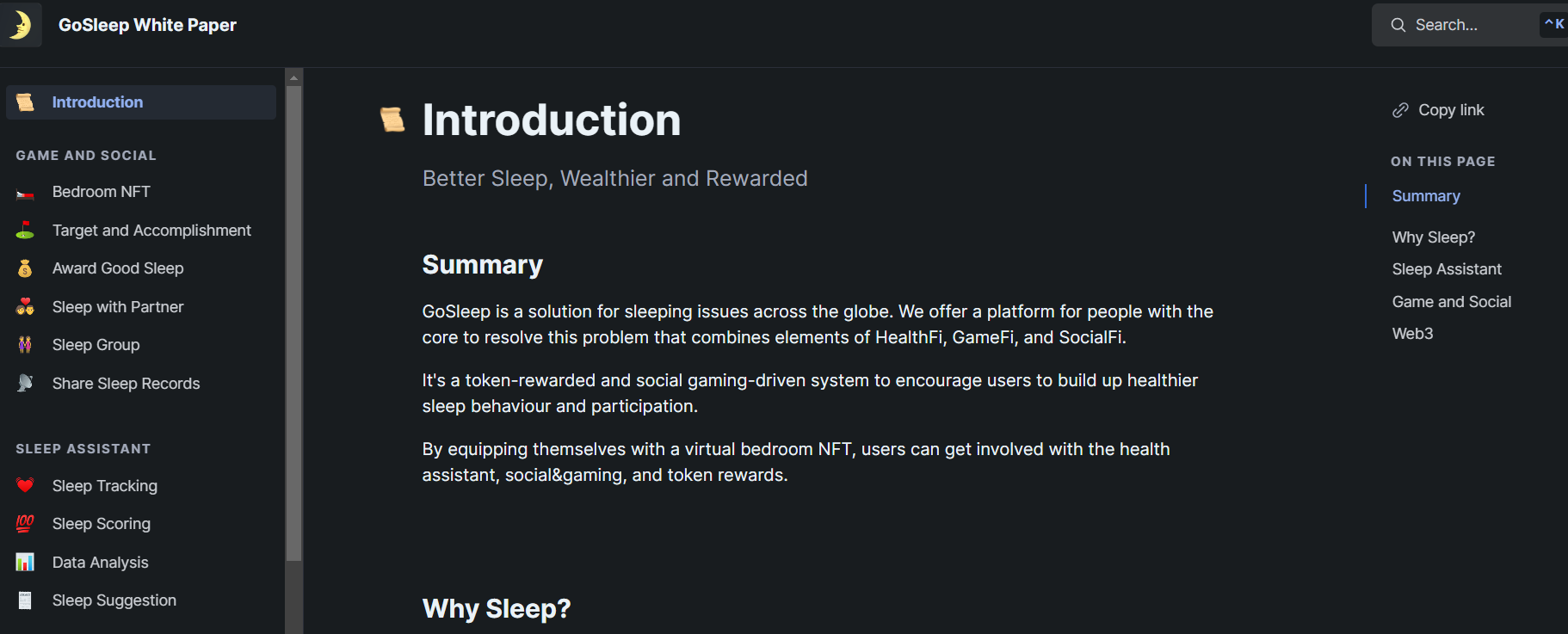Image resolution: width=1568 pixels, height=634 pixels.
Task: Click the GoSleep moon logo icon
Action: click(x=20, y=24)
